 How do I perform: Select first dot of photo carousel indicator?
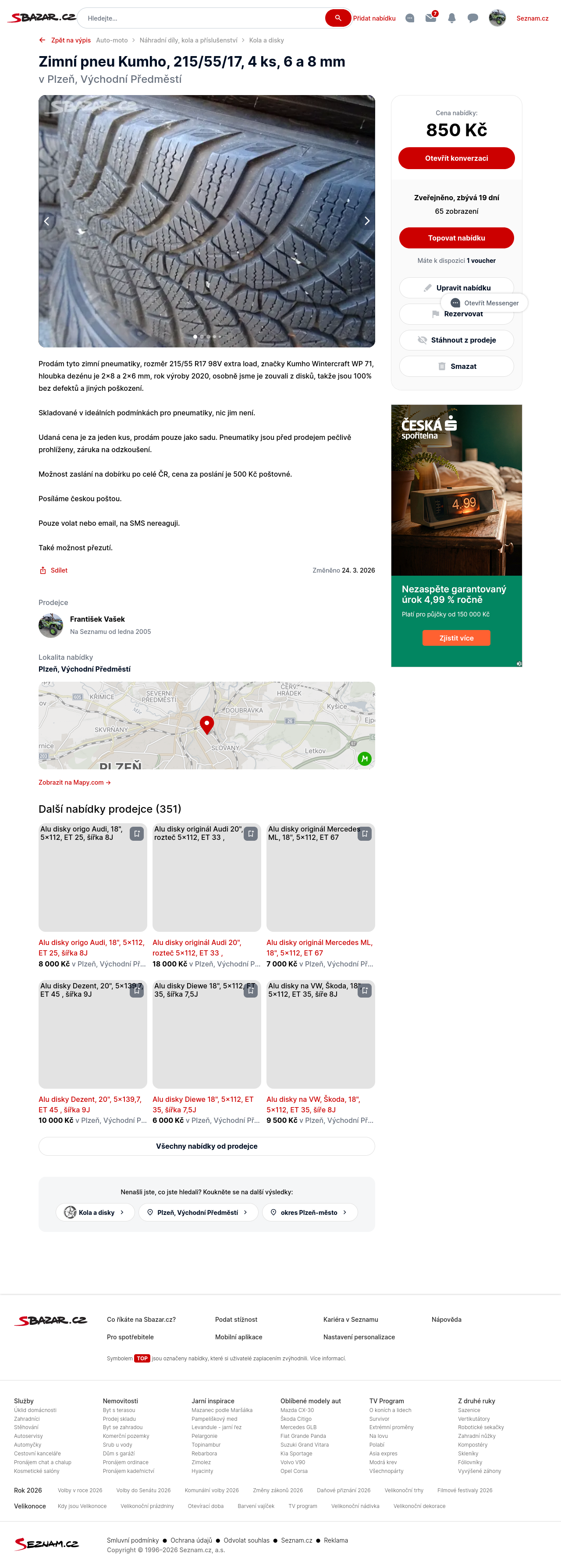coord(195,336)
